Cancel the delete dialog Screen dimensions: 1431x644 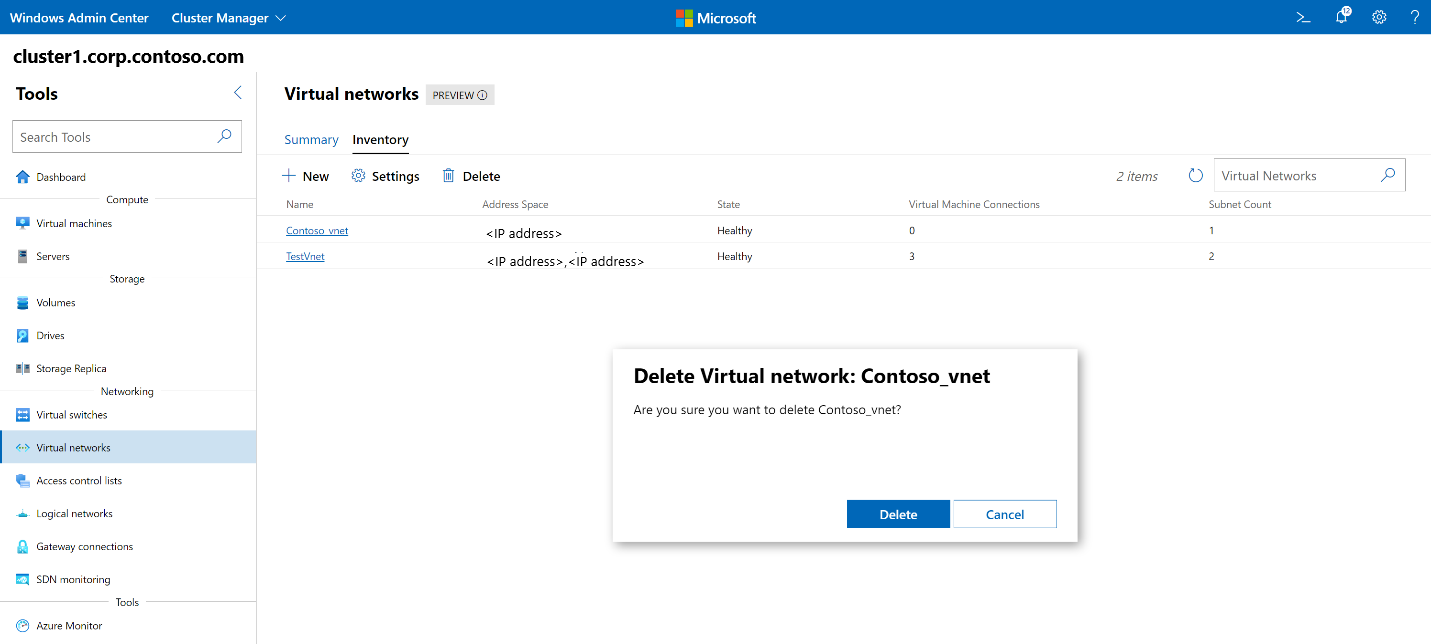(x=1004, y=513)
